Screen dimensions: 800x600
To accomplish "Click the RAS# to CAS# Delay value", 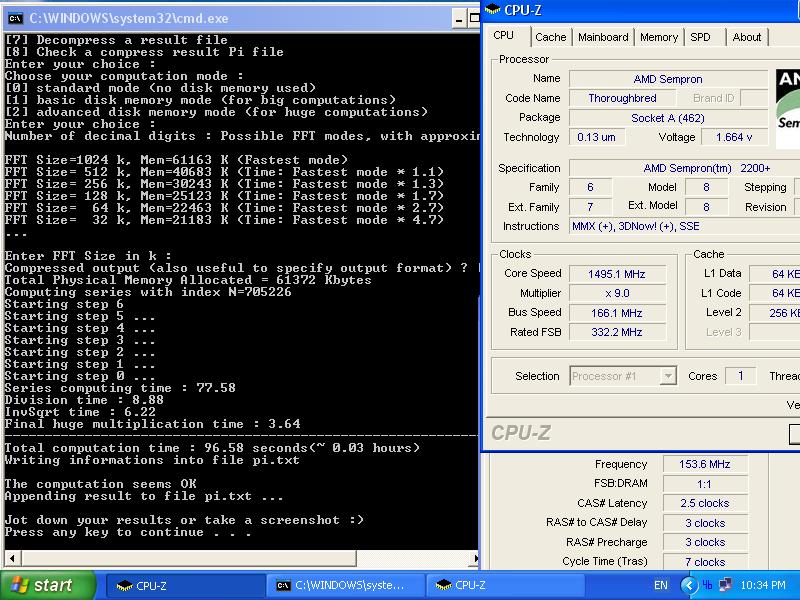I will 705,523.
